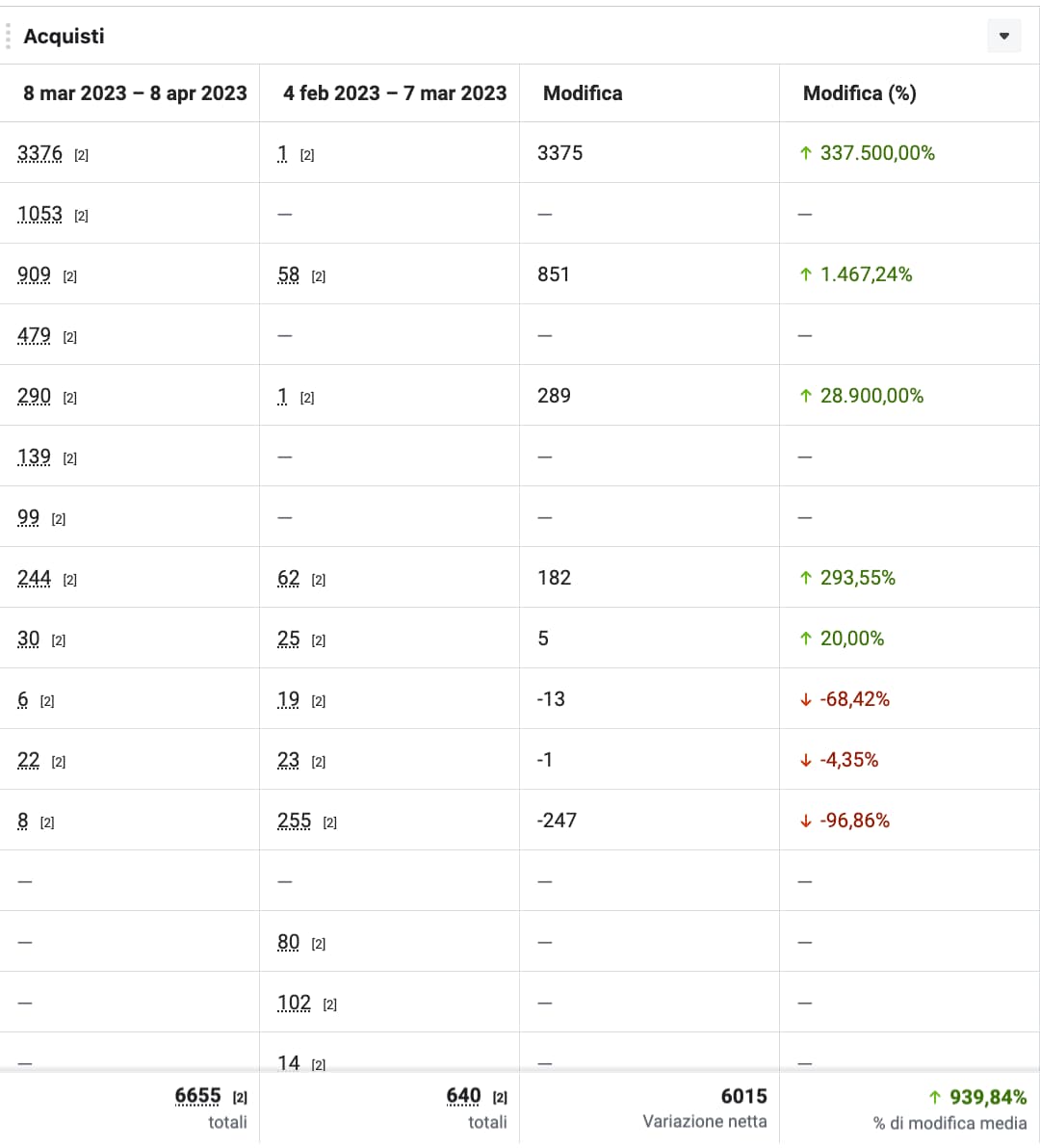Click the 640 previous period total
Viewport: 1040px width, 1148px height.
tap(463, 1096)
